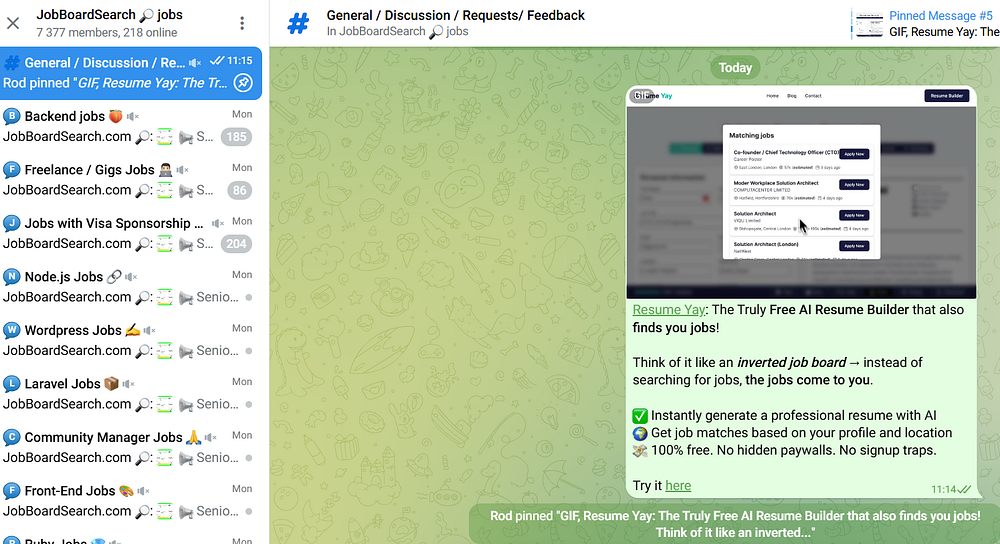Follow the 'here' link in message
1000x544 pixels.
(x=678, y=486)
